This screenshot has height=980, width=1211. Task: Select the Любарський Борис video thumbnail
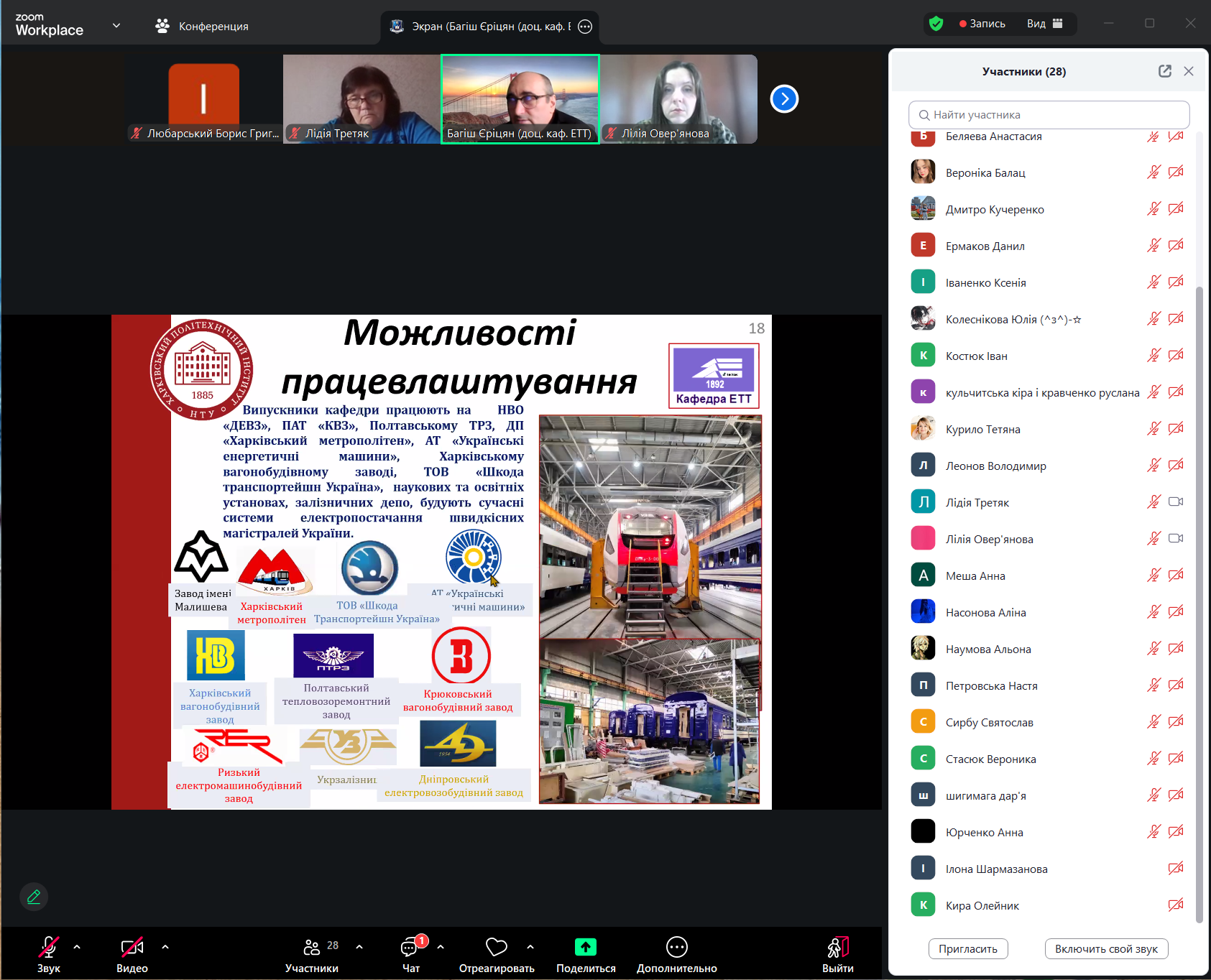tap(204, 99)
